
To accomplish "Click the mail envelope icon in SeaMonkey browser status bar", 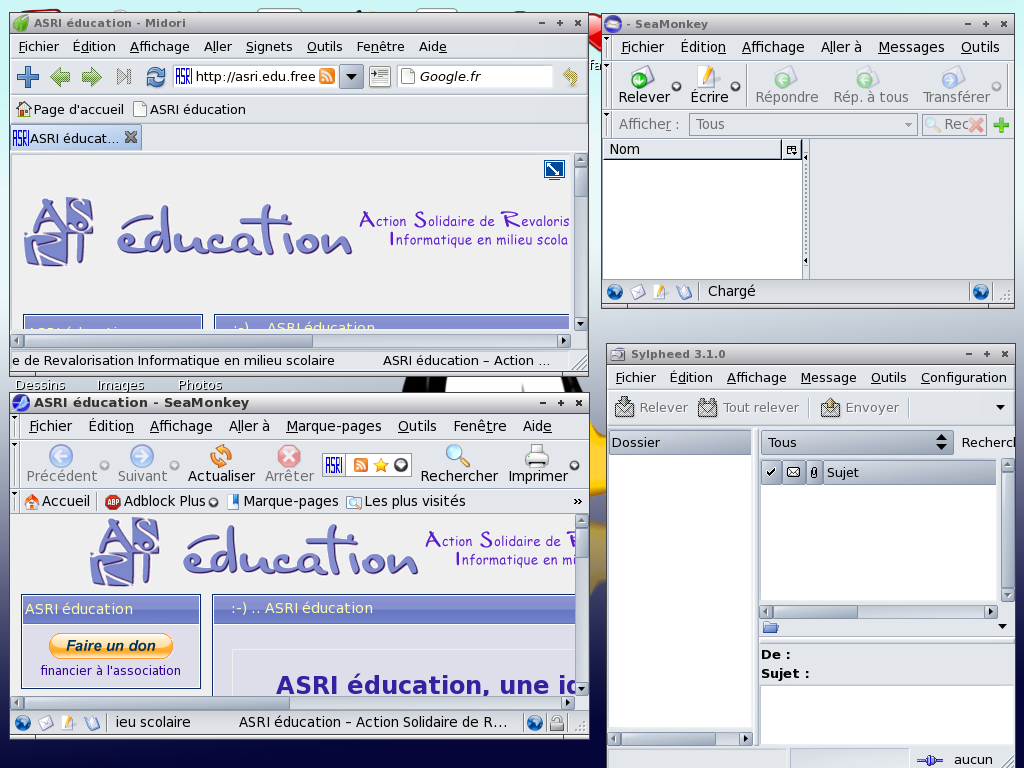I will click(46, 723).
